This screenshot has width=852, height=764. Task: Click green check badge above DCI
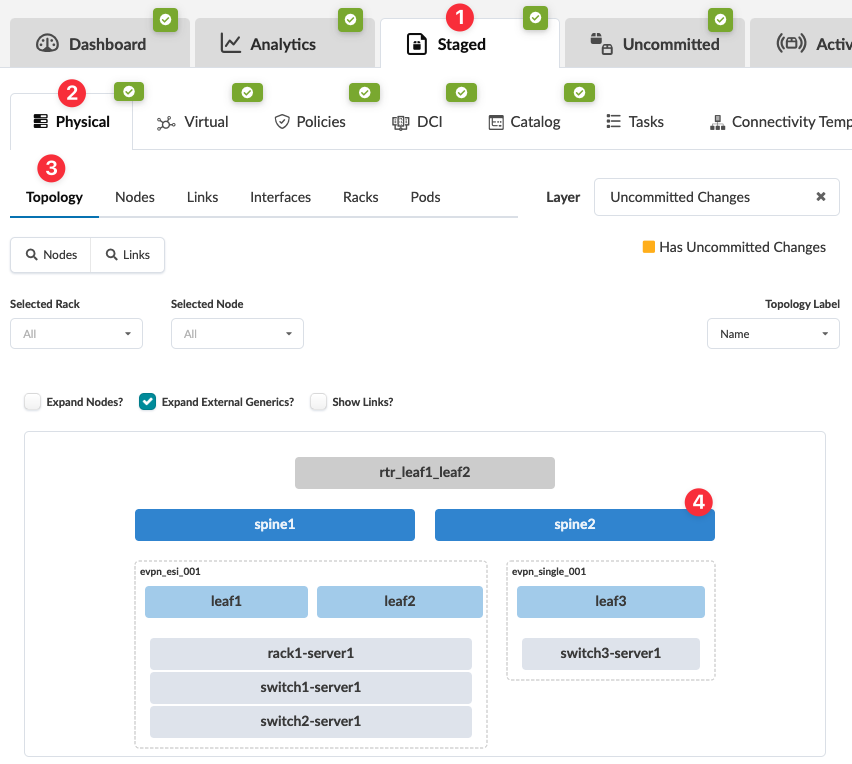click(x=461, y=93)
